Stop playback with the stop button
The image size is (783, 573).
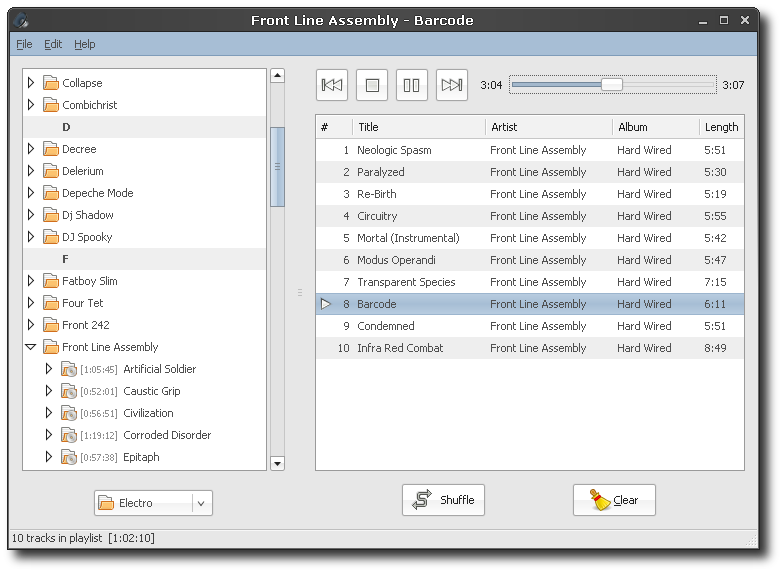(372, 85)
